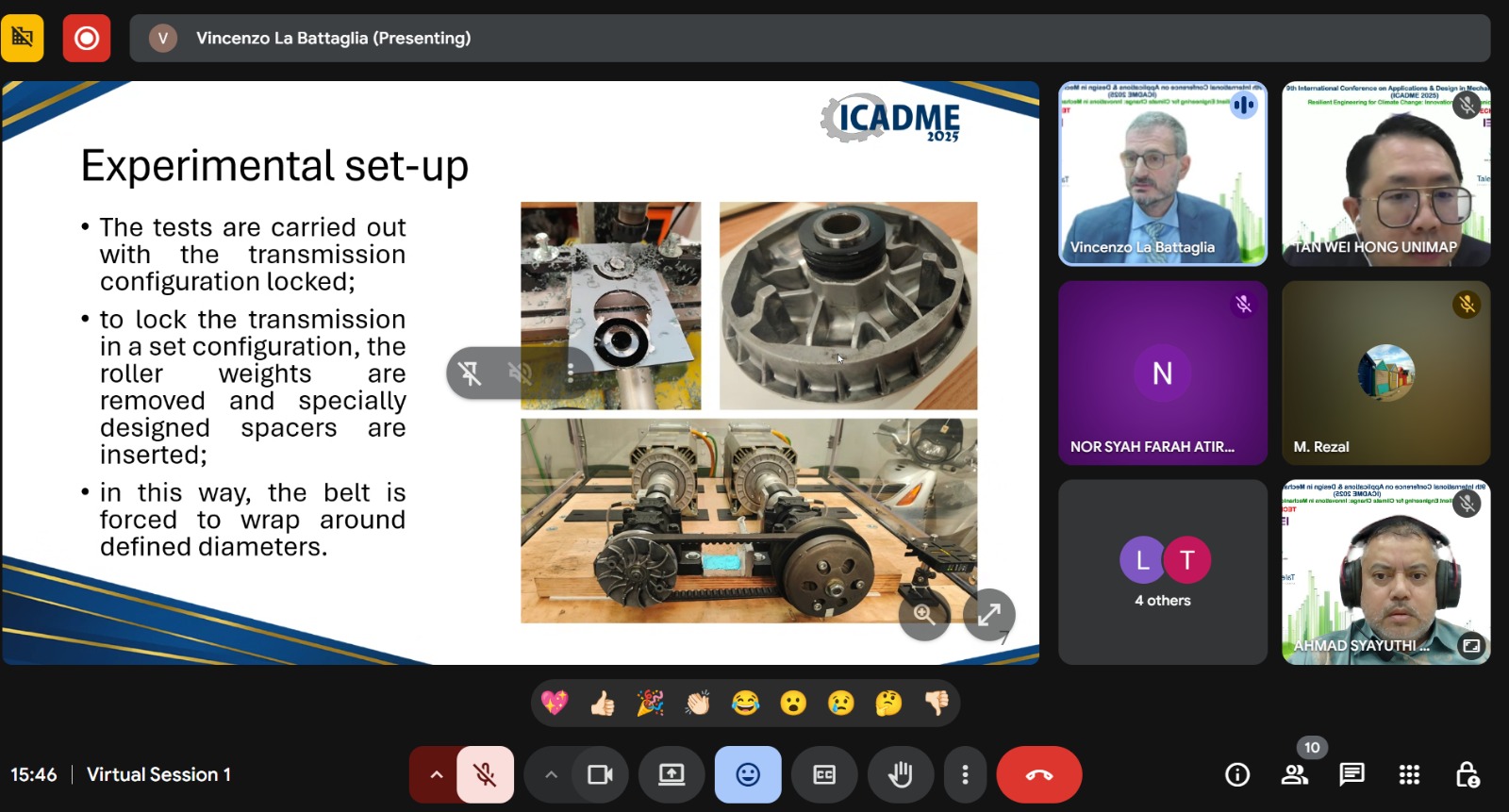Viewport: 1509px width, 812px height.
Task: Expand video settings chevron
Action: (x=552, y=775)
